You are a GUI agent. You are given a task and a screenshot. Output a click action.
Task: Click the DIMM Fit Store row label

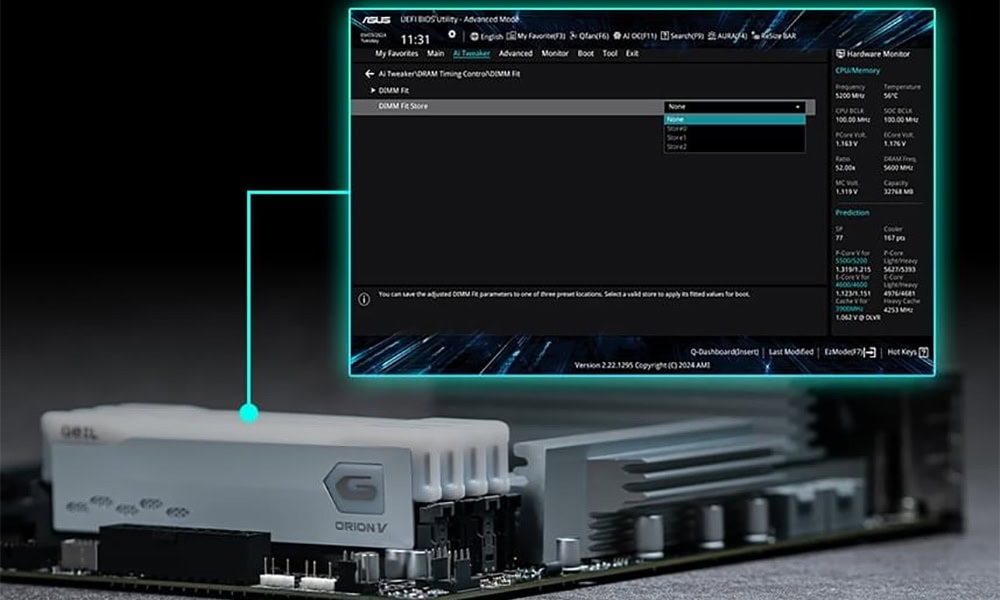[x=403, y=106]
